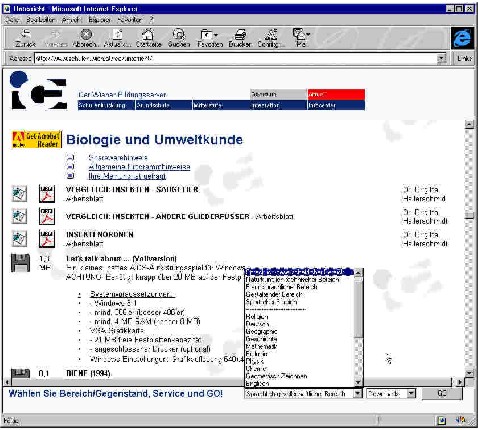
Task: Select Englisch at the list bottom
Action: click(257, 383)
